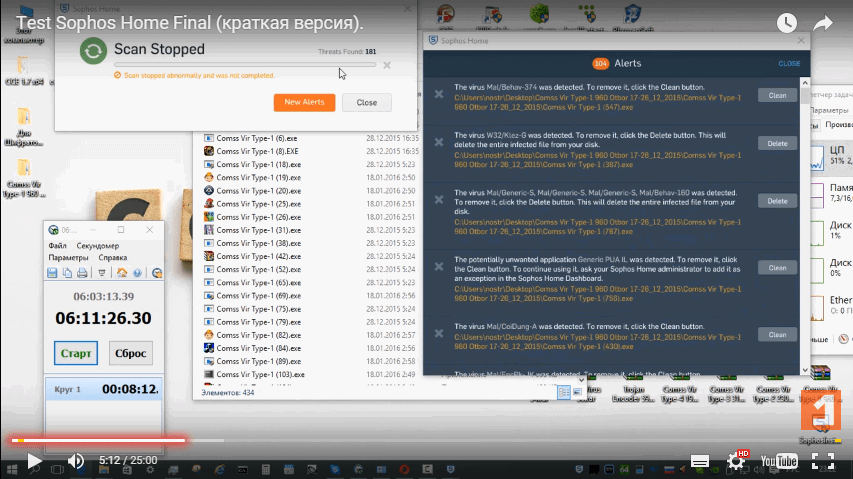Select file Comss Vir Type-1 (8).EXE

(257, 151)
